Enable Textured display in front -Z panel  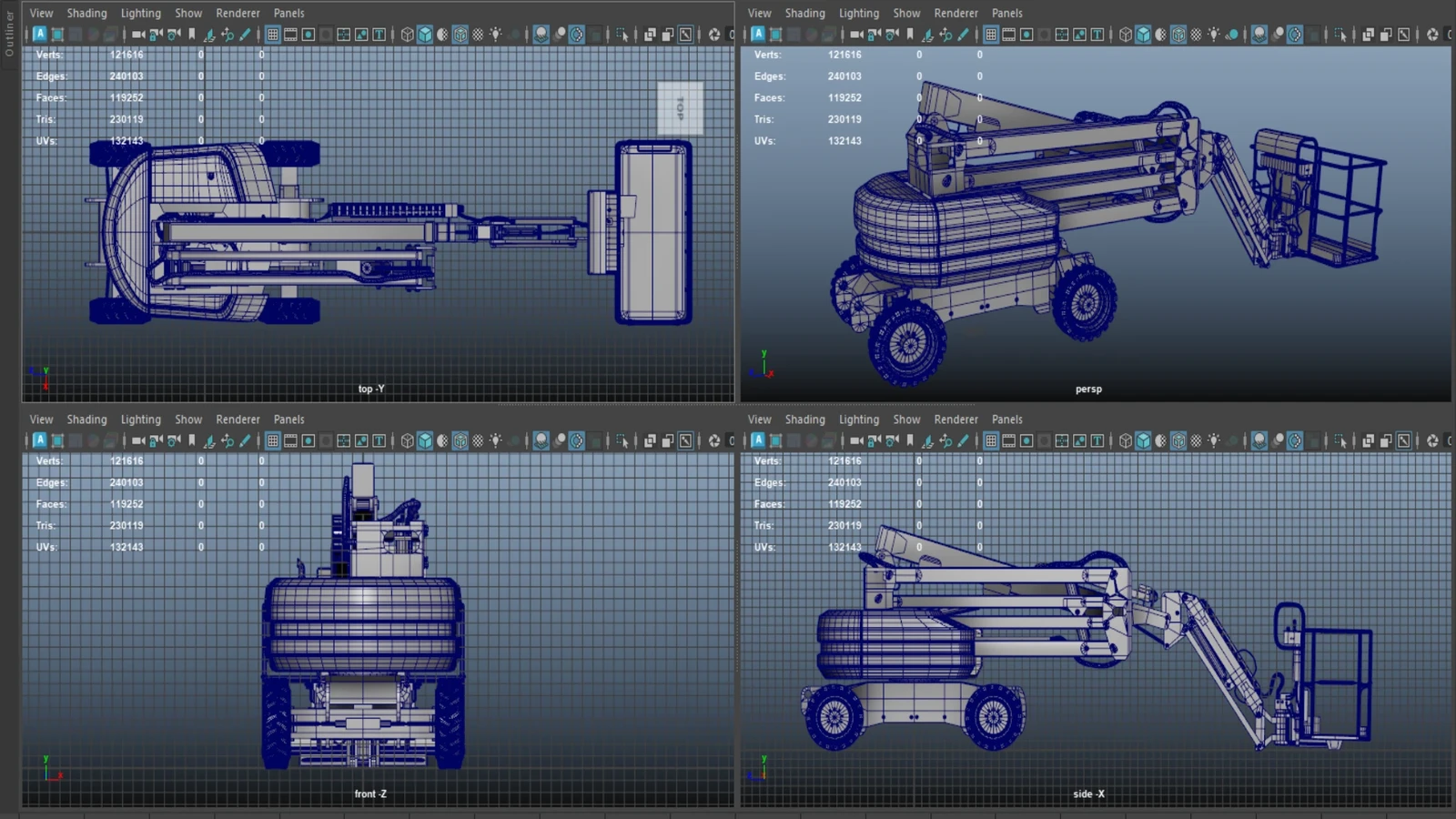point(478,440)
